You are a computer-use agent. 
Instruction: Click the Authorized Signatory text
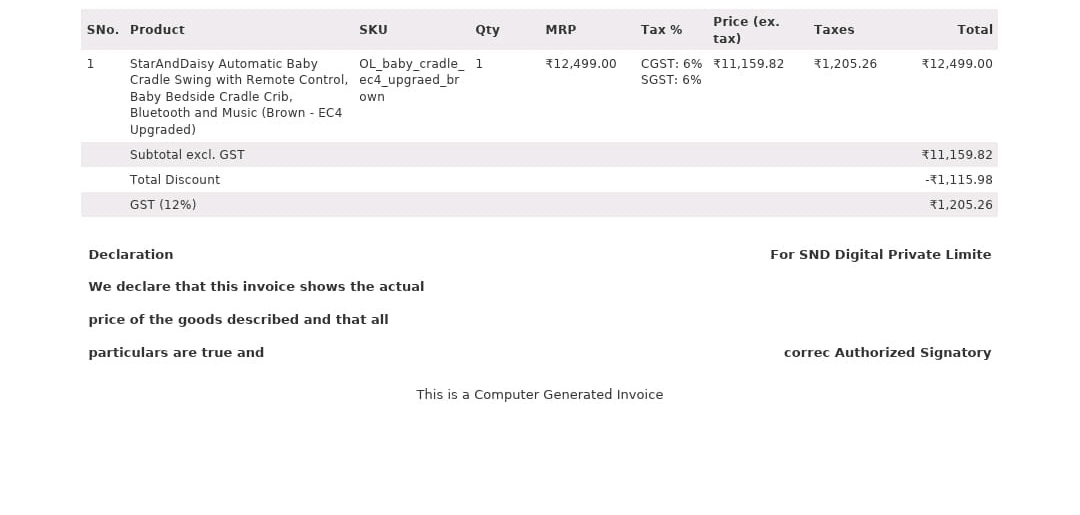(913, 353)
